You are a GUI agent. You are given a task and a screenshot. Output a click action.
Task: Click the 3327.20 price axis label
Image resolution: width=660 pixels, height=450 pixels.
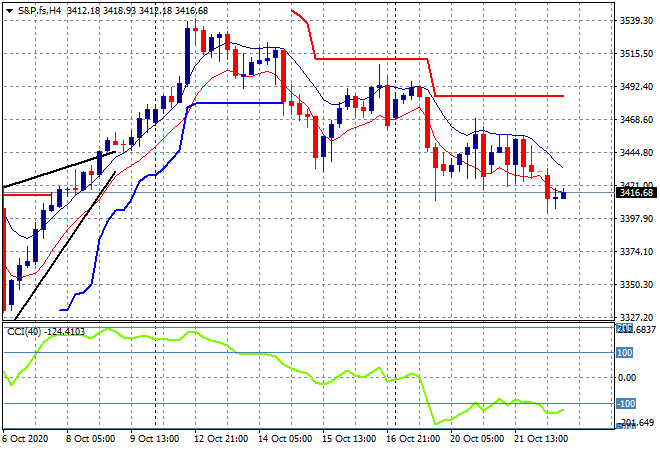pos(636,317)
